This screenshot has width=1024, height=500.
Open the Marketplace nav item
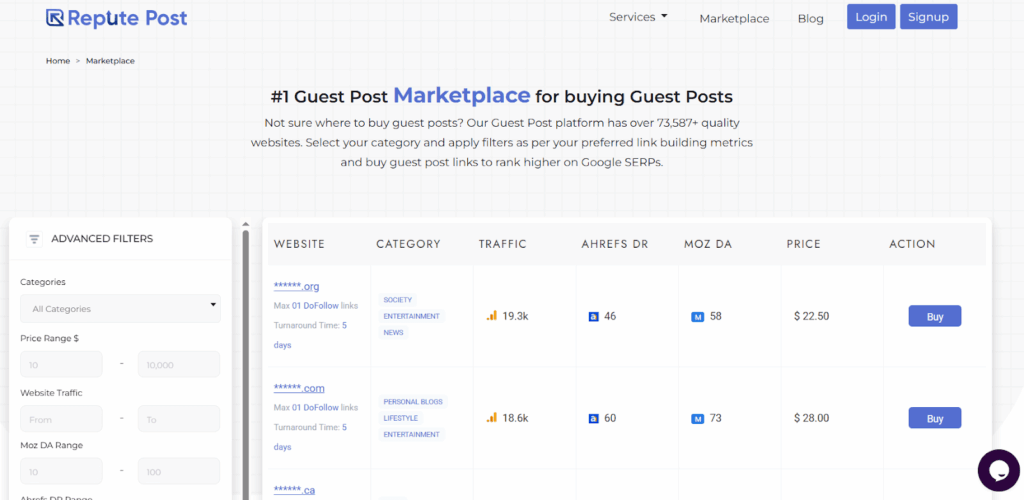tap(734, 18)
